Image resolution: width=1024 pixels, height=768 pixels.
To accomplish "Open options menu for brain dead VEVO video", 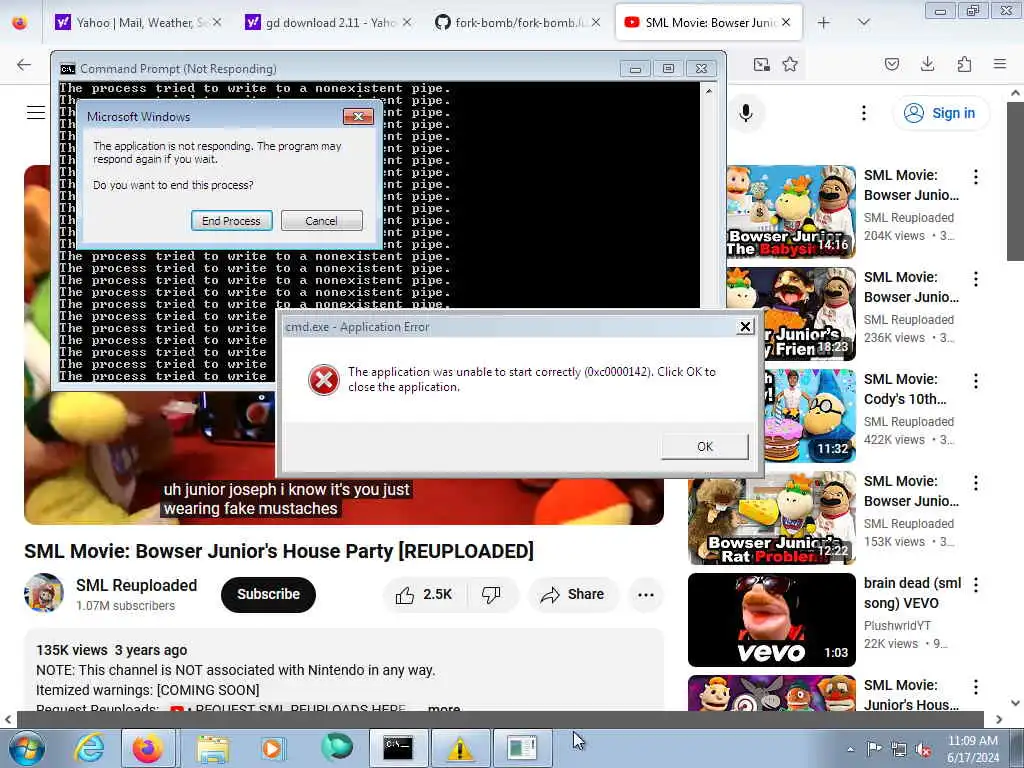I will coord(975,584).
